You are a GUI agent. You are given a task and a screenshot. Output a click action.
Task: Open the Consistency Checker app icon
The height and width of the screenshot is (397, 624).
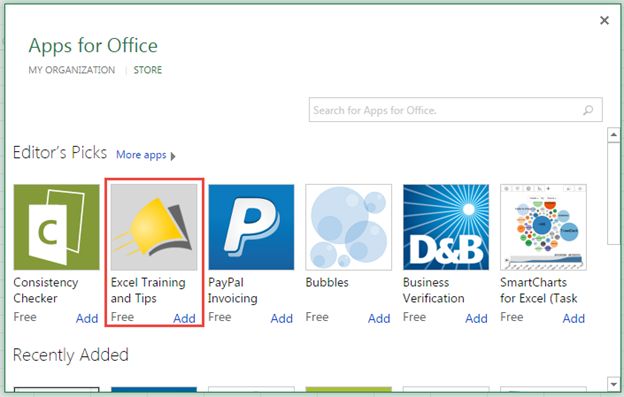57,227
